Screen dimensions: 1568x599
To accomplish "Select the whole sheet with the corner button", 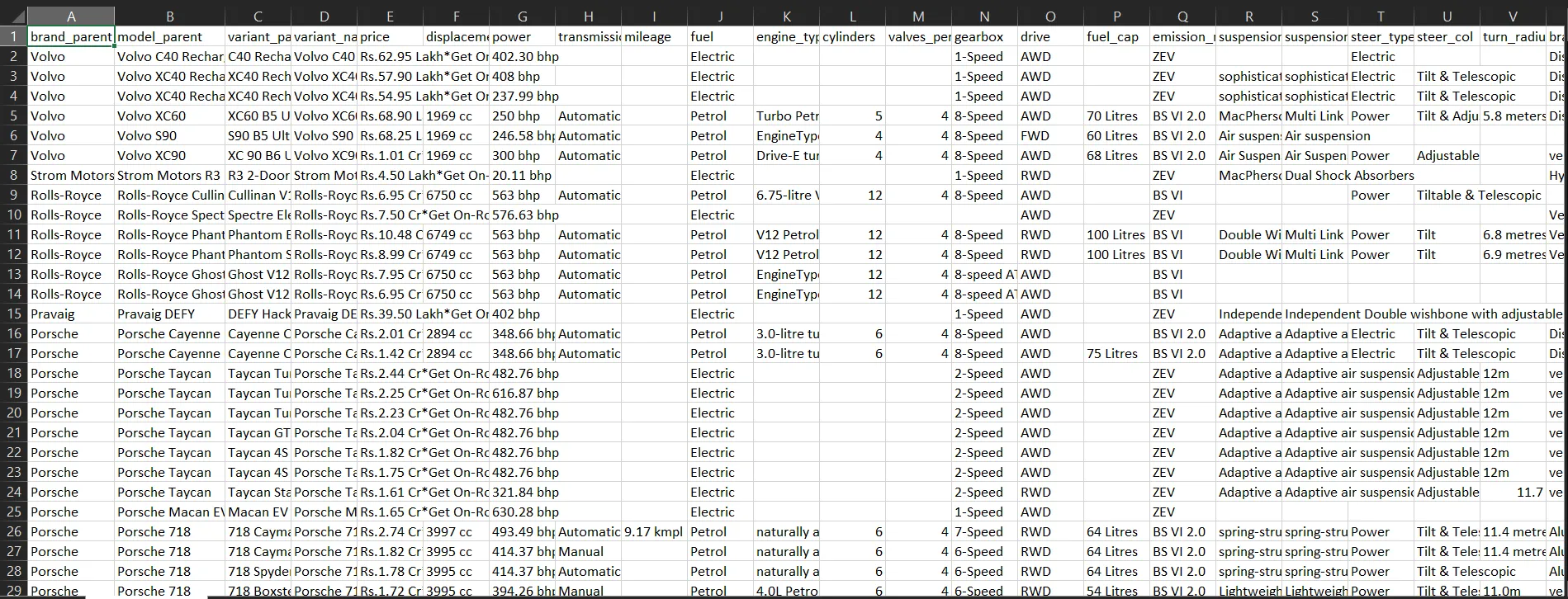I will coord(13,16).
